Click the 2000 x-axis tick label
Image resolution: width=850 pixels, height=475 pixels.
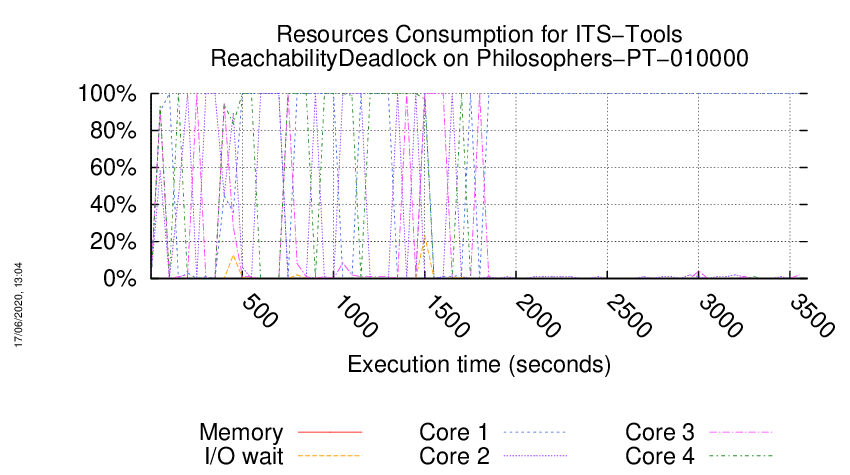click(x=538, y=316)
